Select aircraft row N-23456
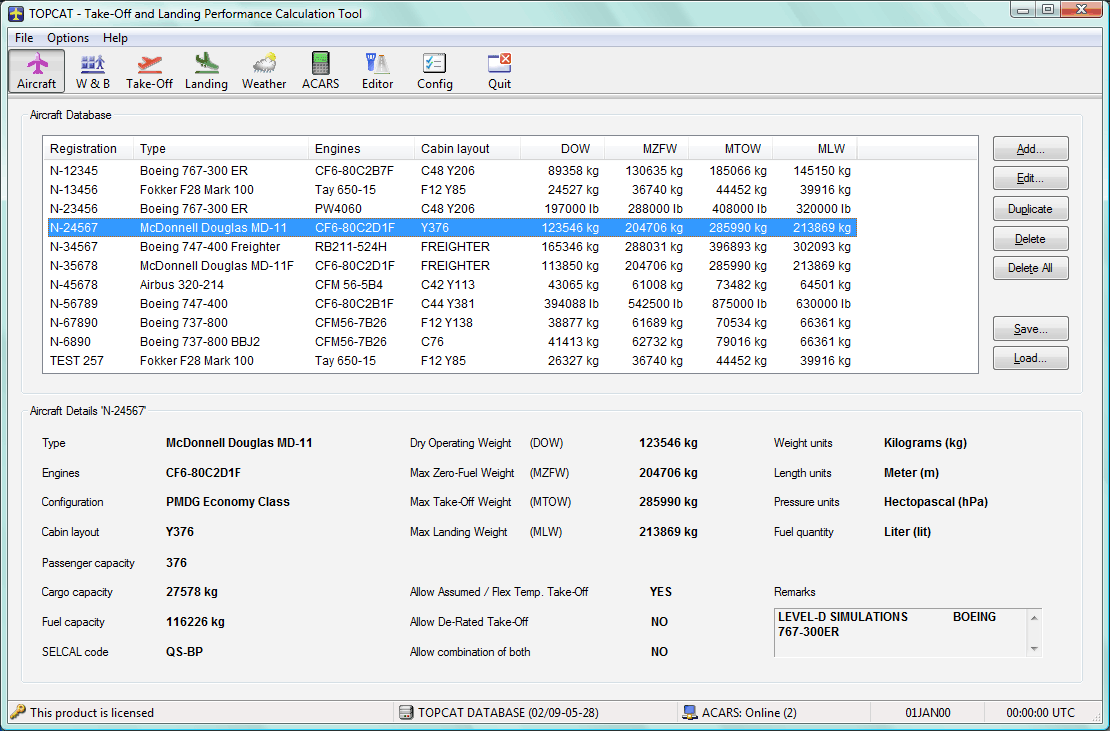 click(451, 209)
